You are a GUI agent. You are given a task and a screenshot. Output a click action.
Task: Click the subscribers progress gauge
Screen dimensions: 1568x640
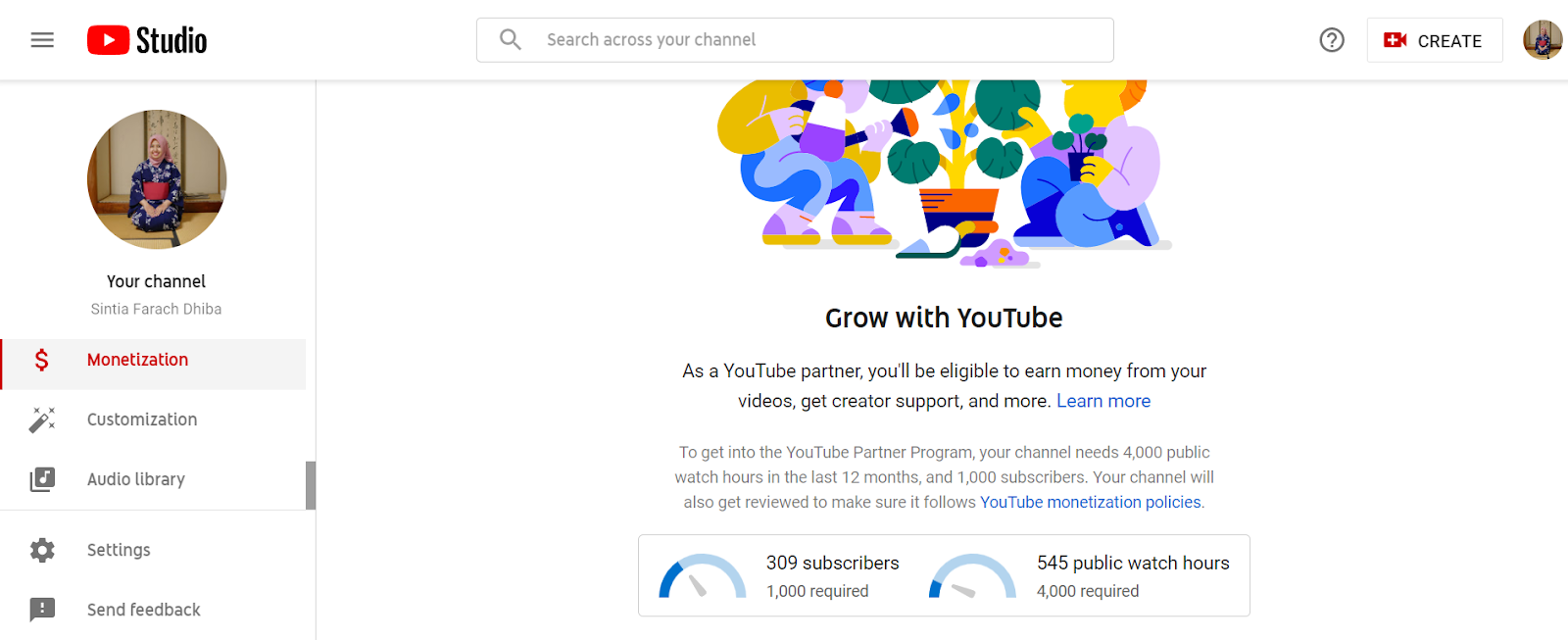click(x=702, y=576)
